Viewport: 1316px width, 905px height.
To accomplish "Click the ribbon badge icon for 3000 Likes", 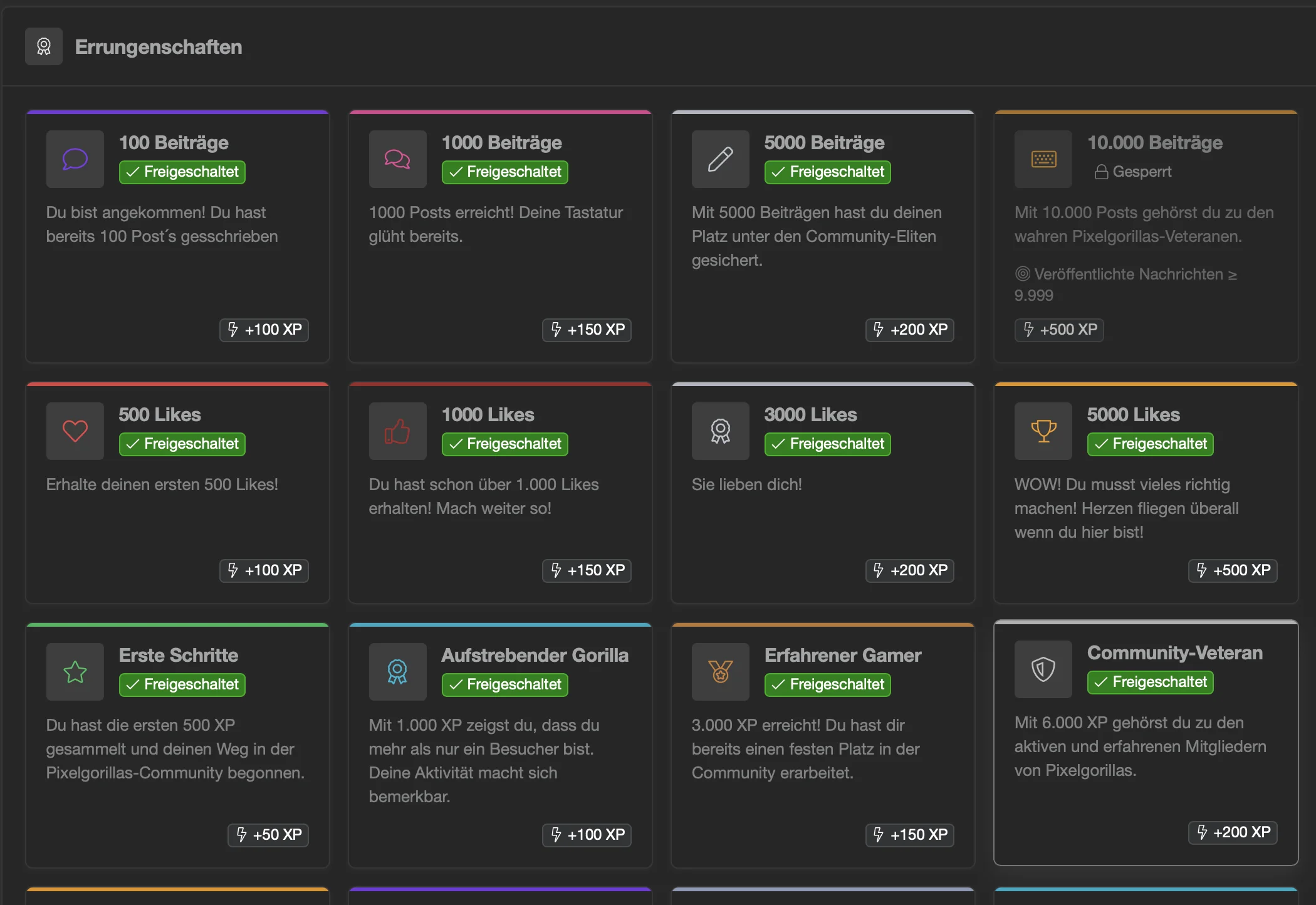I will point(721,431).
